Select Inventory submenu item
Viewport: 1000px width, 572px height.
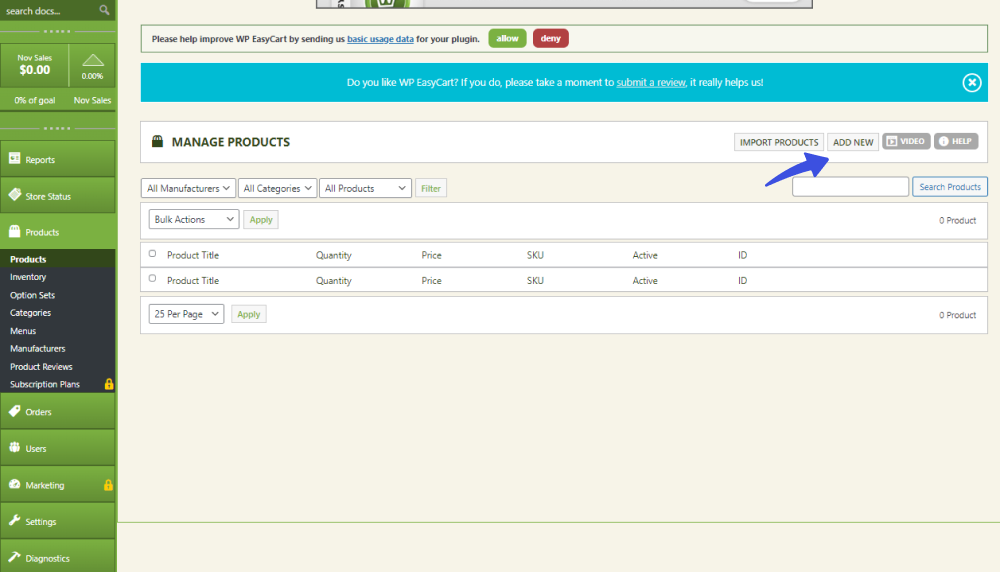pyautogui.click(x=28, y=277)
